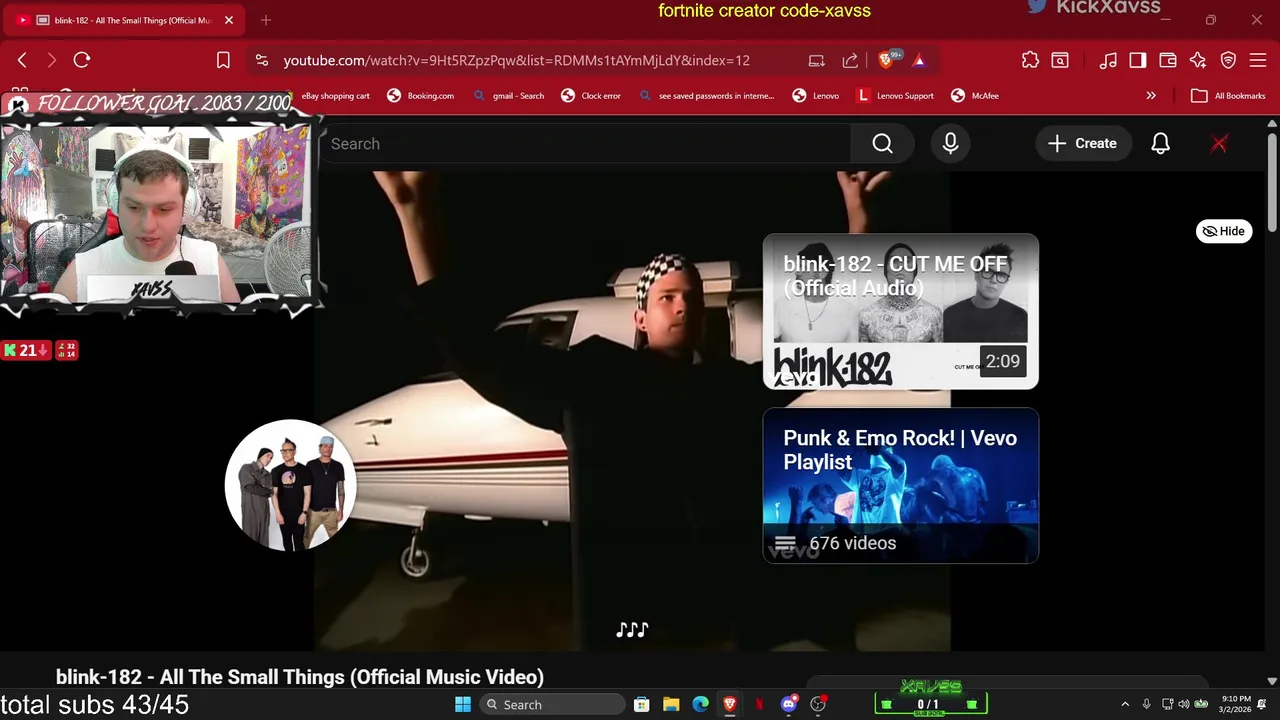The height and width of the screenshot is (720, 1280).
Task: Open Netflix taskbar icon
Action: click(759, 705)
